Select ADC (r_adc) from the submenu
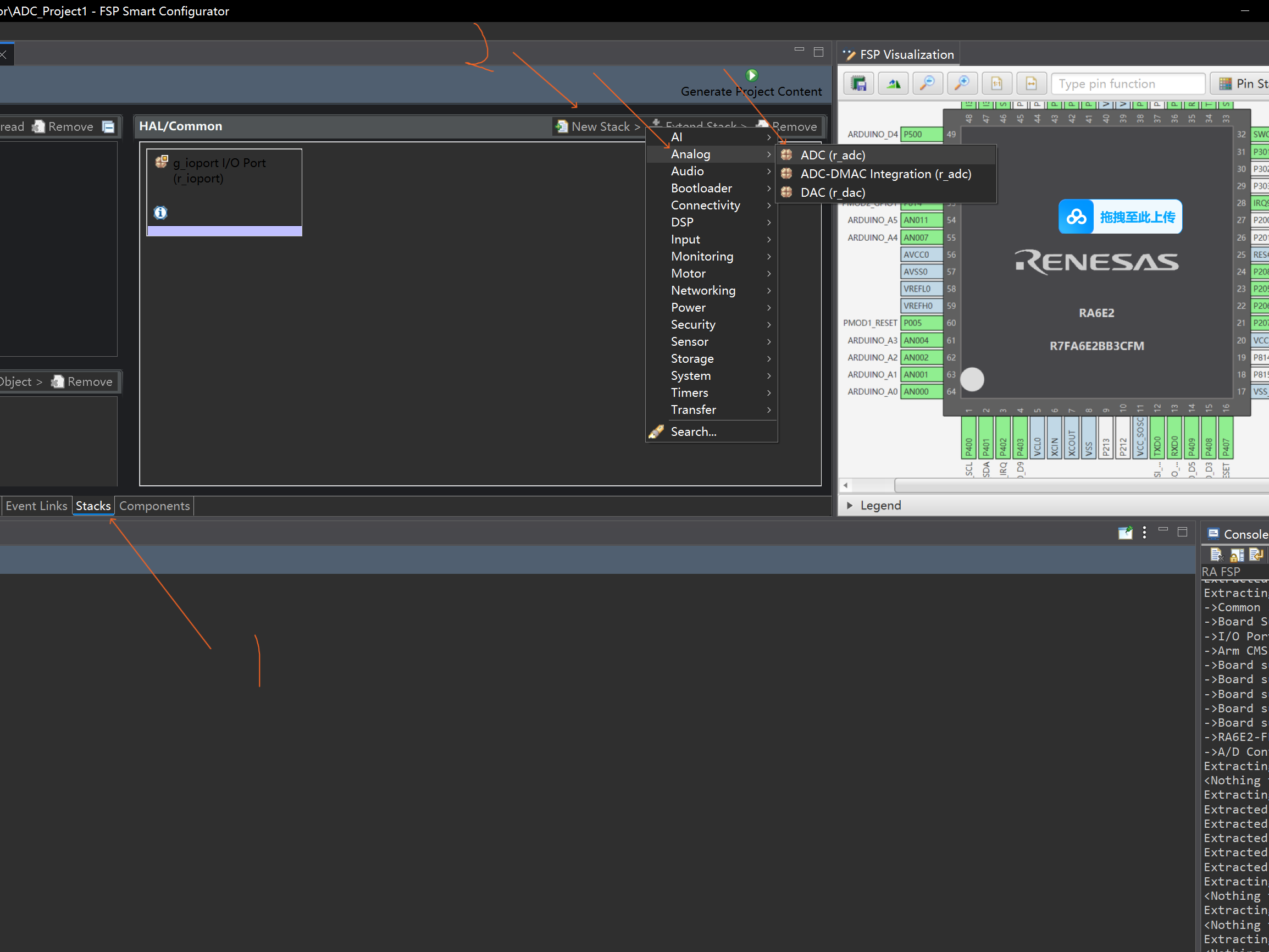This screenshot has height=952, width=1269. click(886, 155)
